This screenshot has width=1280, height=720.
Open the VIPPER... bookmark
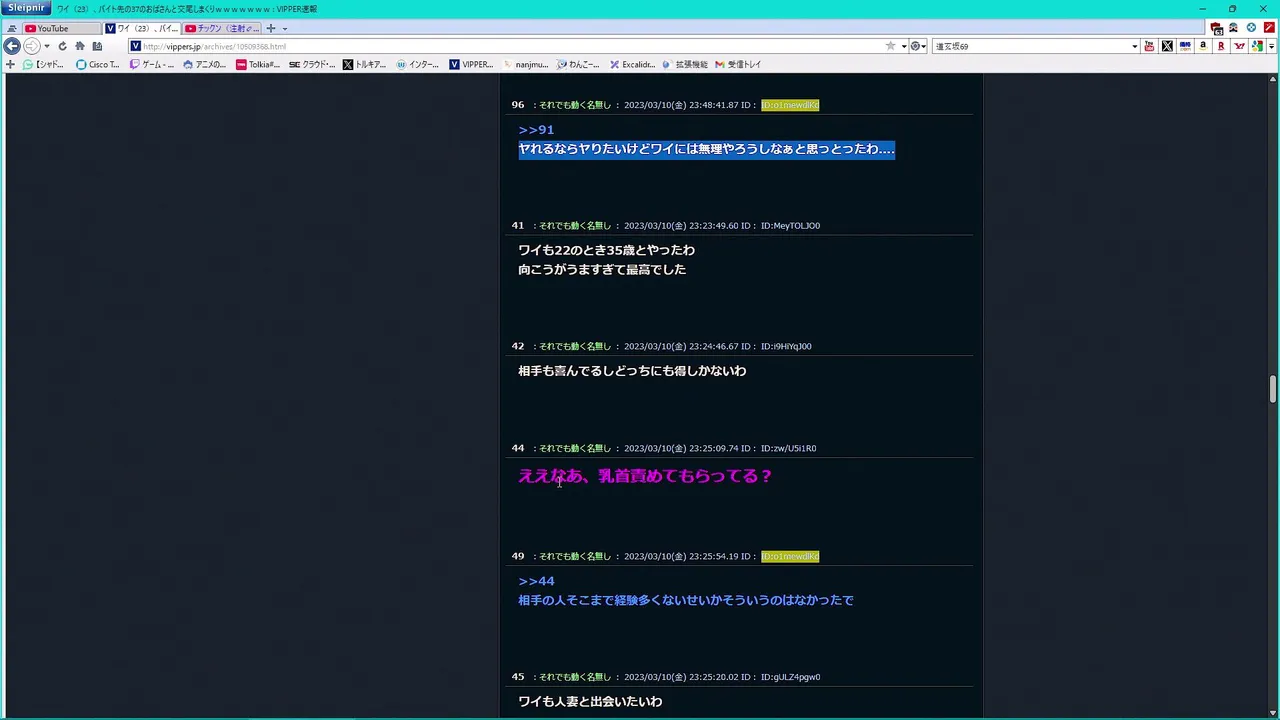click(x=471, y=64)
